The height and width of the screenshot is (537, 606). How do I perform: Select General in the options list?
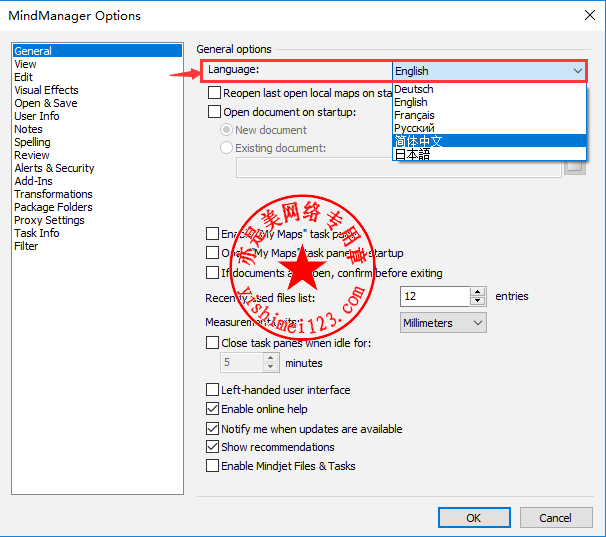tap(97, 51)
